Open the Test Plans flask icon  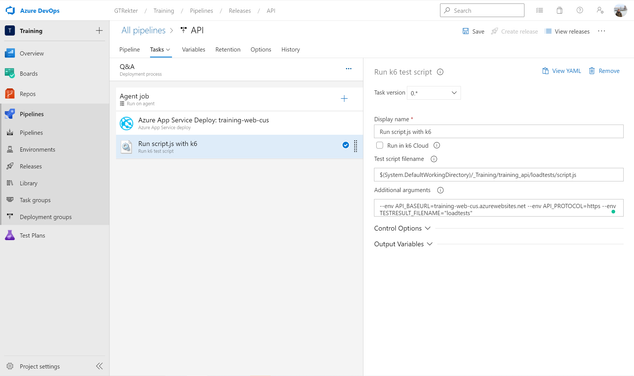pos(10,235)
